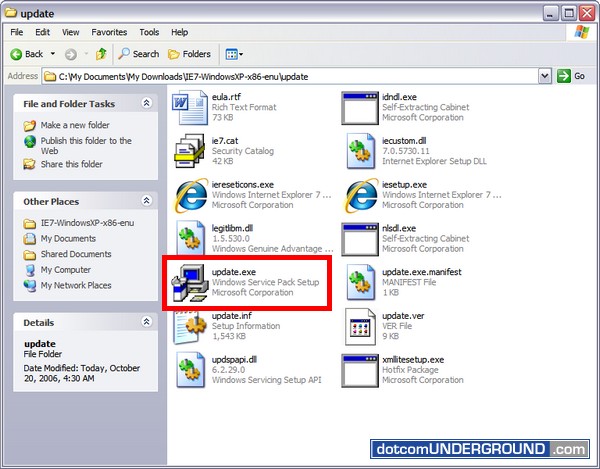Open the Search pane
Image resolution: width=600 pixels, height=469 pixels.
click(139, 54)
